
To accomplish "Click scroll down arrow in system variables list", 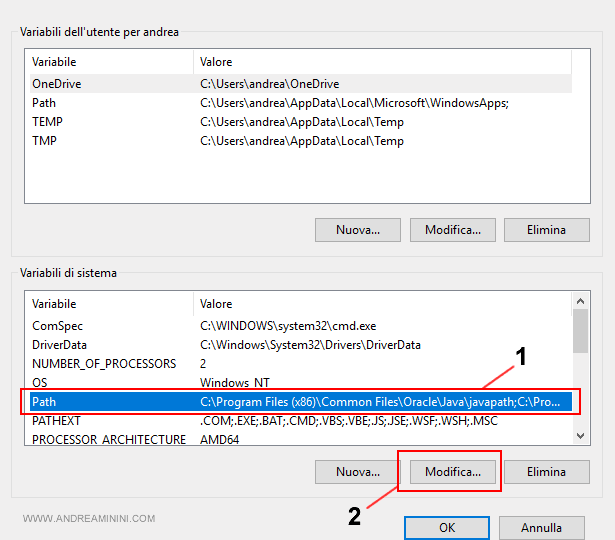I will (580, 436).
